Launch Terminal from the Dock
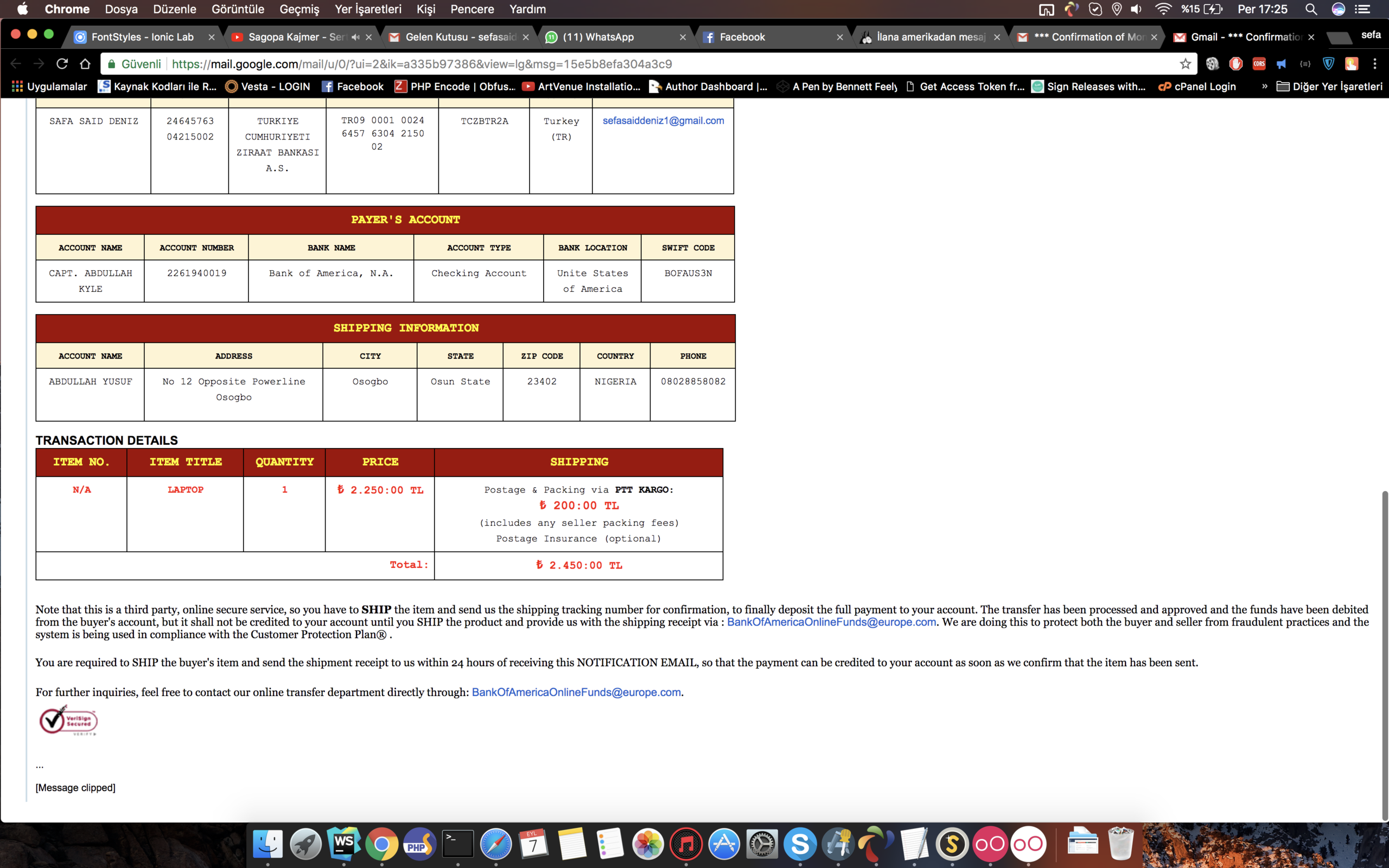Screen dimensions: 1389x868 pos(457,844)
